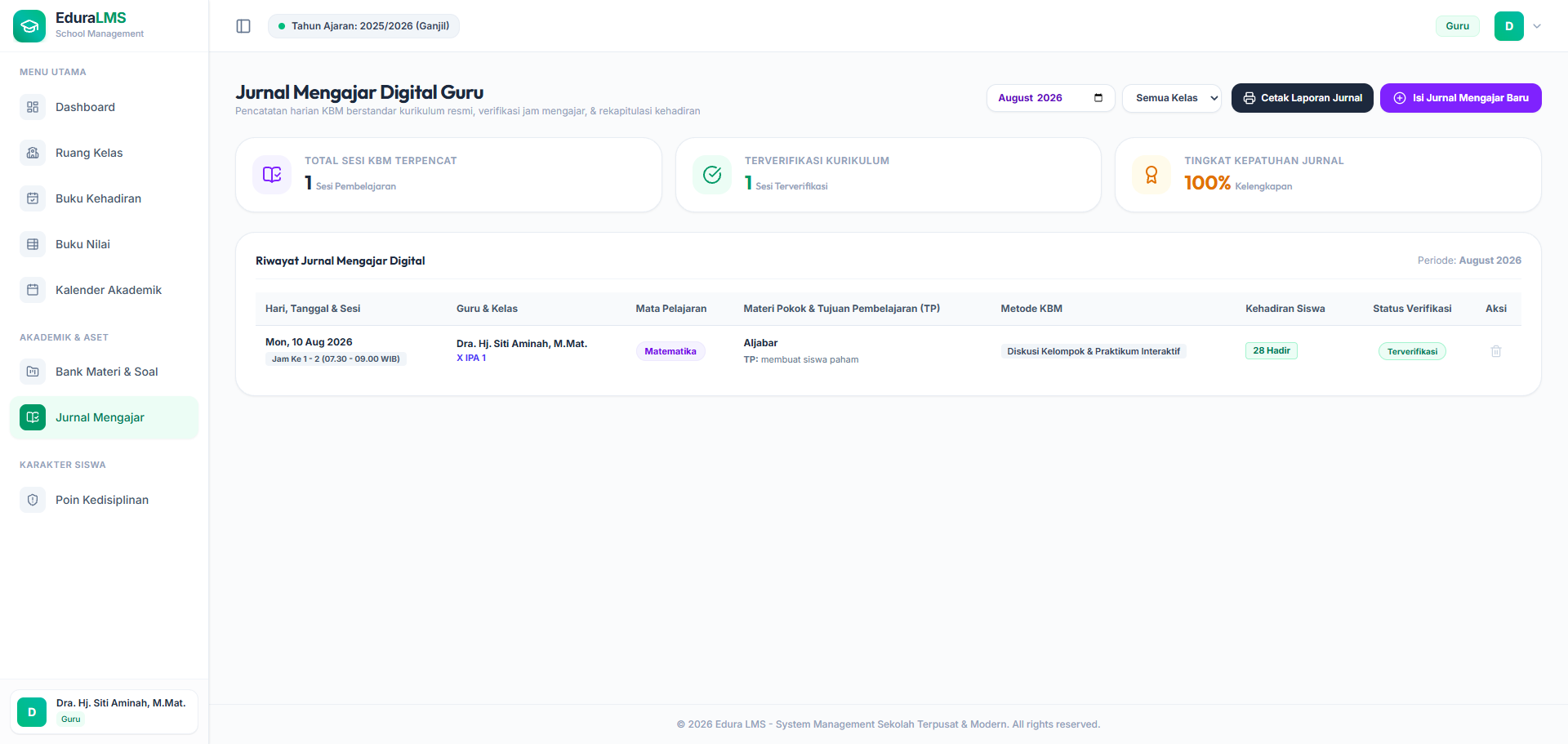
Task: Click Isi Jurnal Mengajar Baru button
Action: (x=1461, y=98)
